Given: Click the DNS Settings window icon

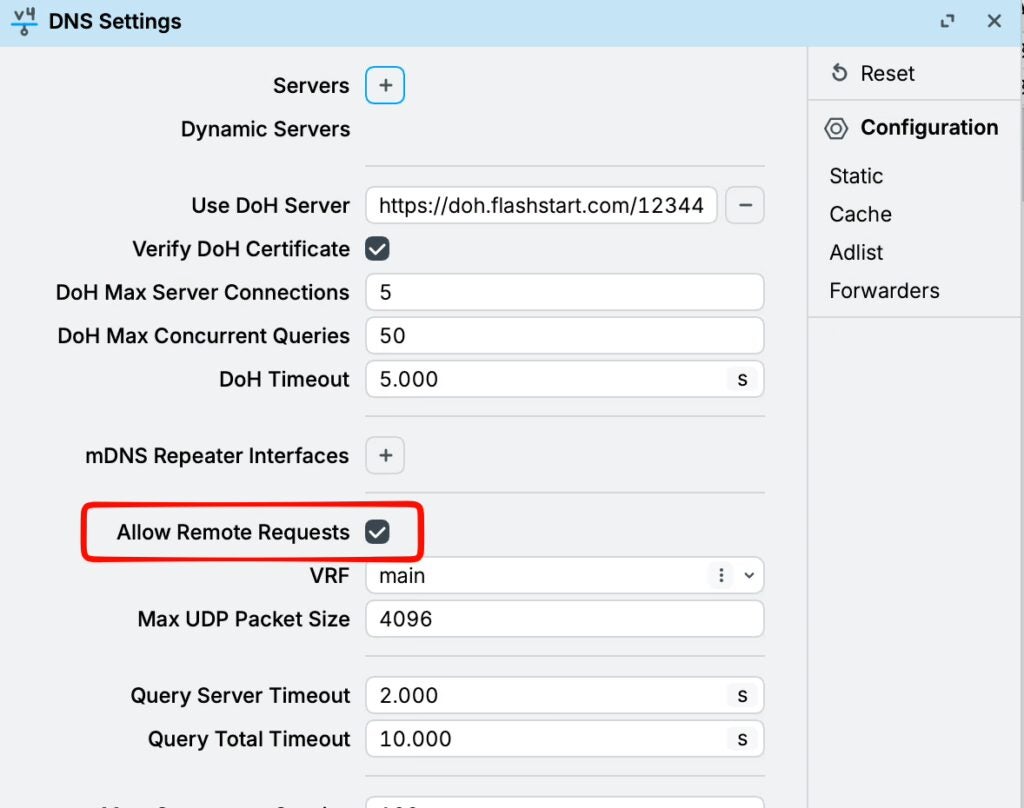Looking at the screenshot, I should (24, 21).
